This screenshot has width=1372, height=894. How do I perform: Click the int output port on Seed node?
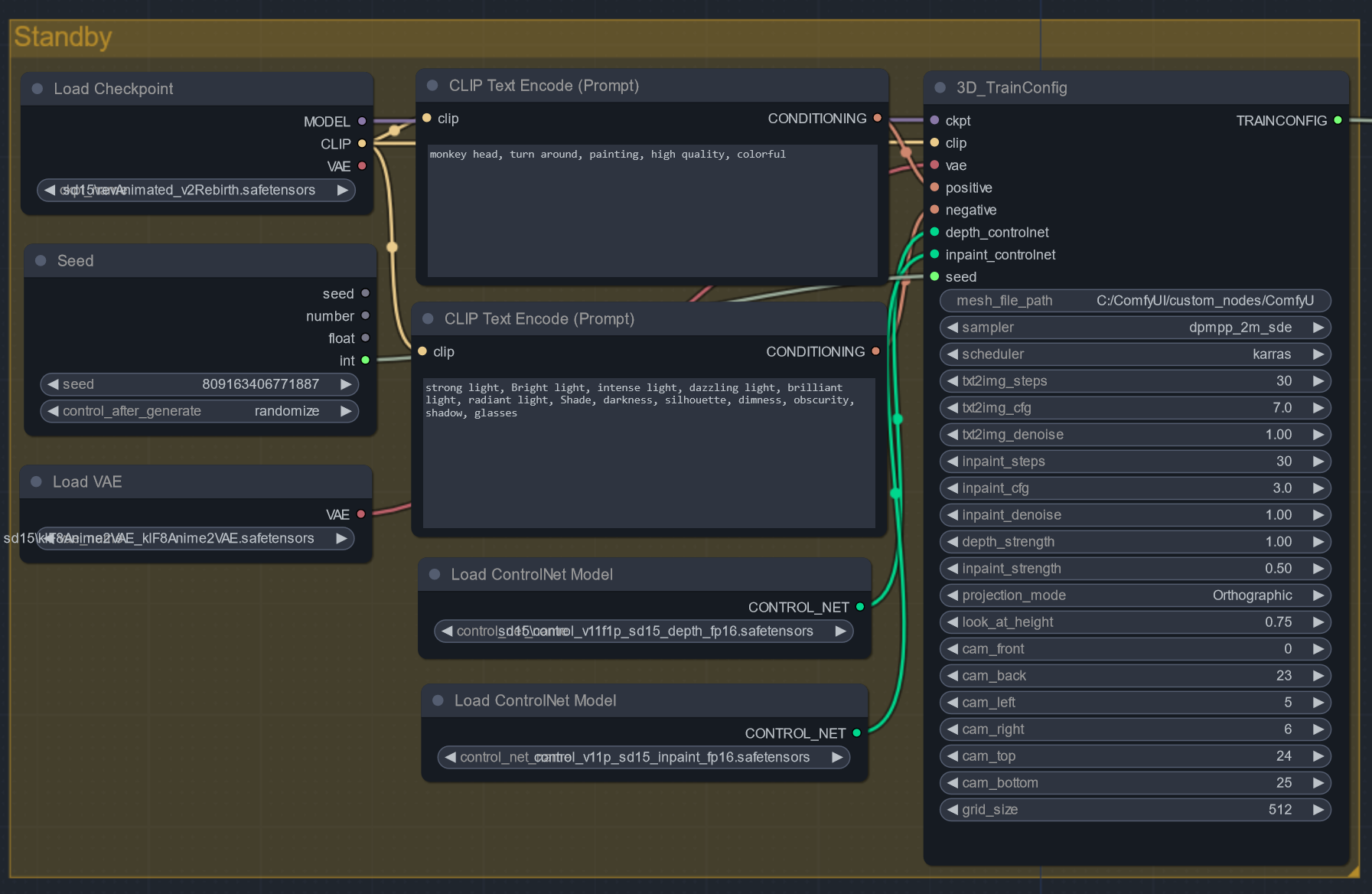(365, 361)
